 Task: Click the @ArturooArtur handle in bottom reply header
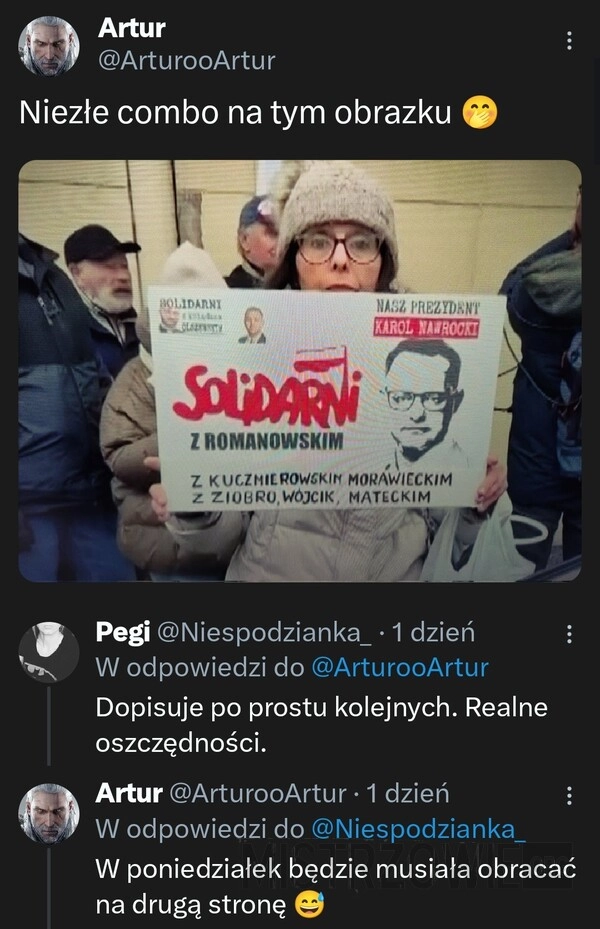[x=258, y=793]
